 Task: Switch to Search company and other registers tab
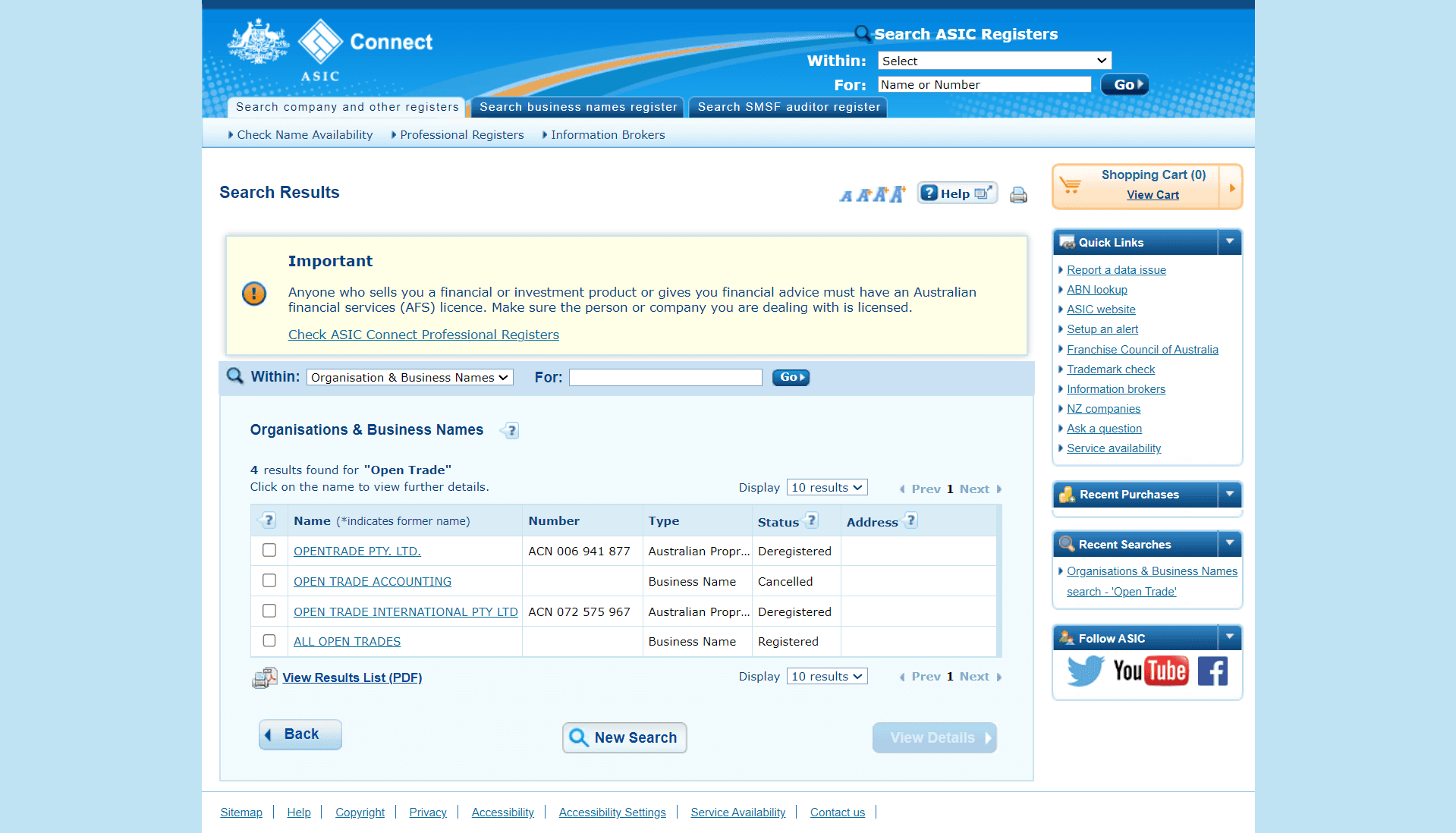pyautogui.click(x=347, y=107)
